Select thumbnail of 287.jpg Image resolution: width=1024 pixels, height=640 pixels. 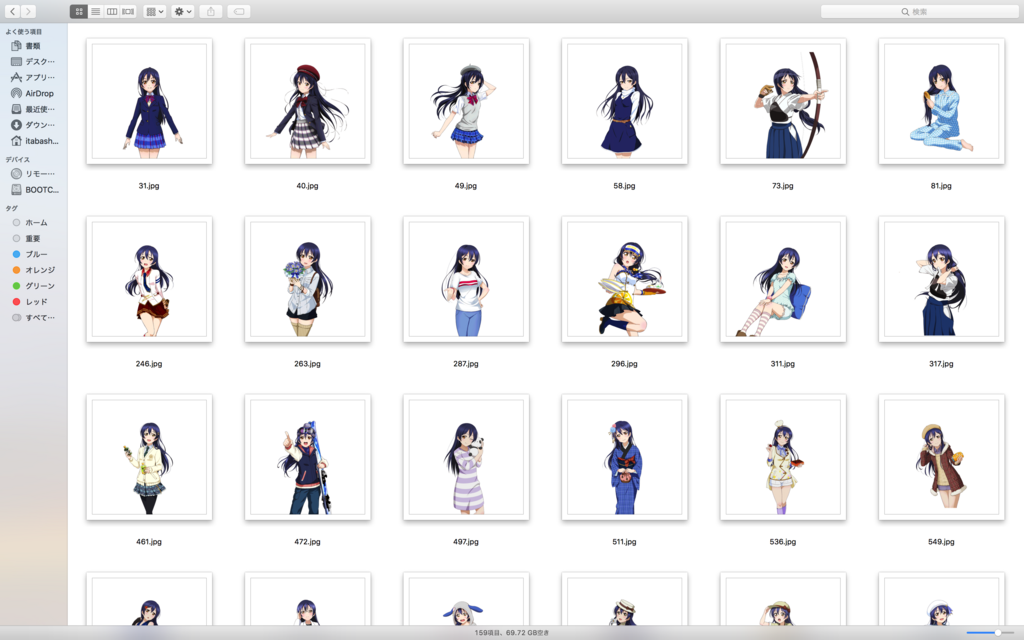coord(466,280)
